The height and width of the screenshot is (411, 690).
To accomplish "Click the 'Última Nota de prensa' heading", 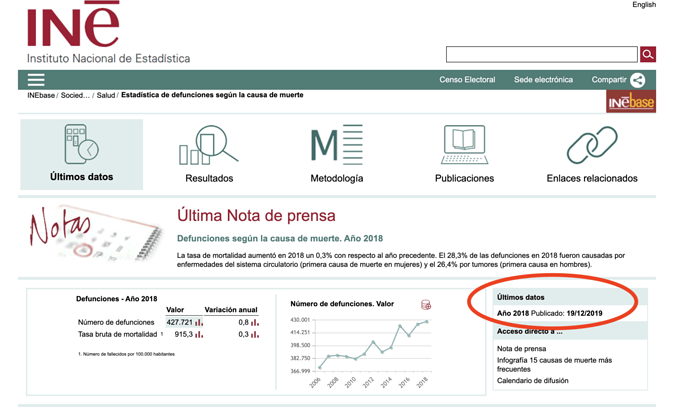I will pos(256,216).
